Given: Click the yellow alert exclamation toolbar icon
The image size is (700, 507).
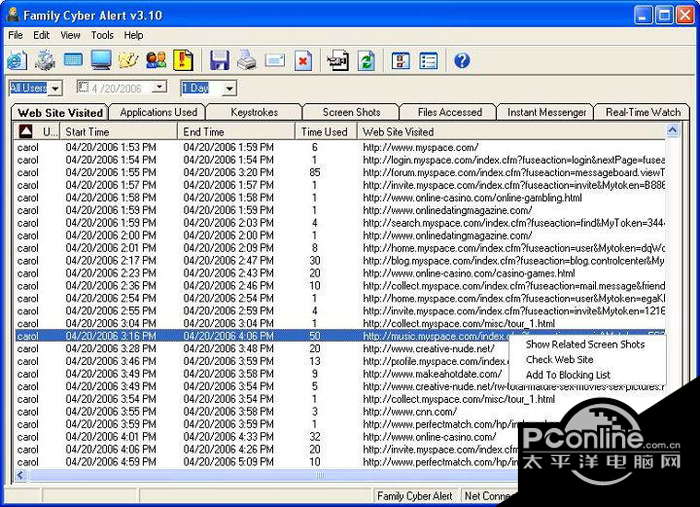Looking at the screenshot, I should coord(183,60).
